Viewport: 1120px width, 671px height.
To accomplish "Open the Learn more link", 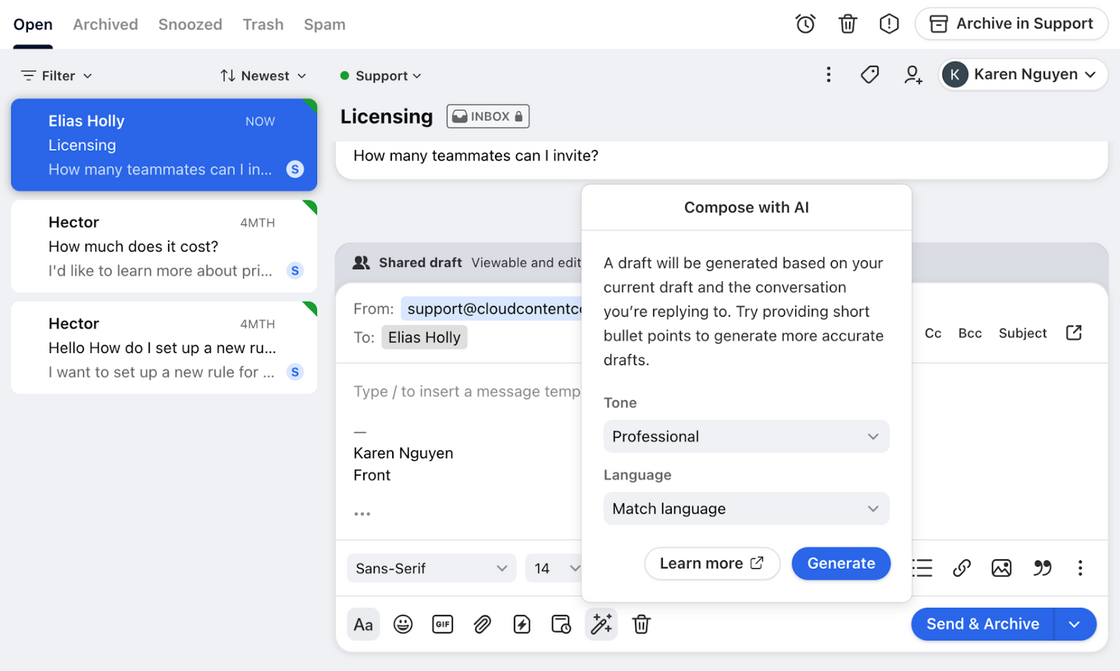I will click(x=712, y=563).
